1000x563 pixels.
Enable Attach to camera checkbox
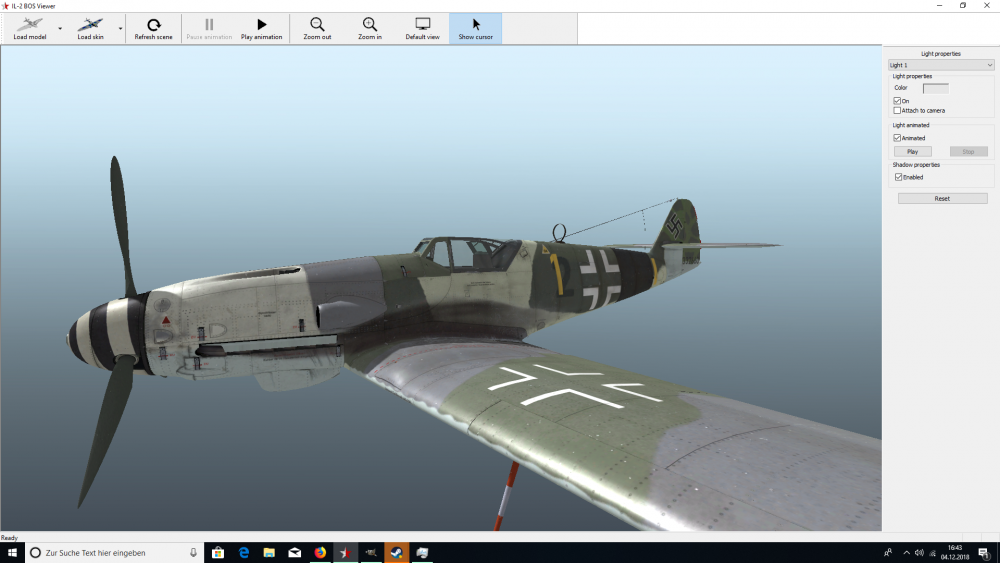click(897, 110)
